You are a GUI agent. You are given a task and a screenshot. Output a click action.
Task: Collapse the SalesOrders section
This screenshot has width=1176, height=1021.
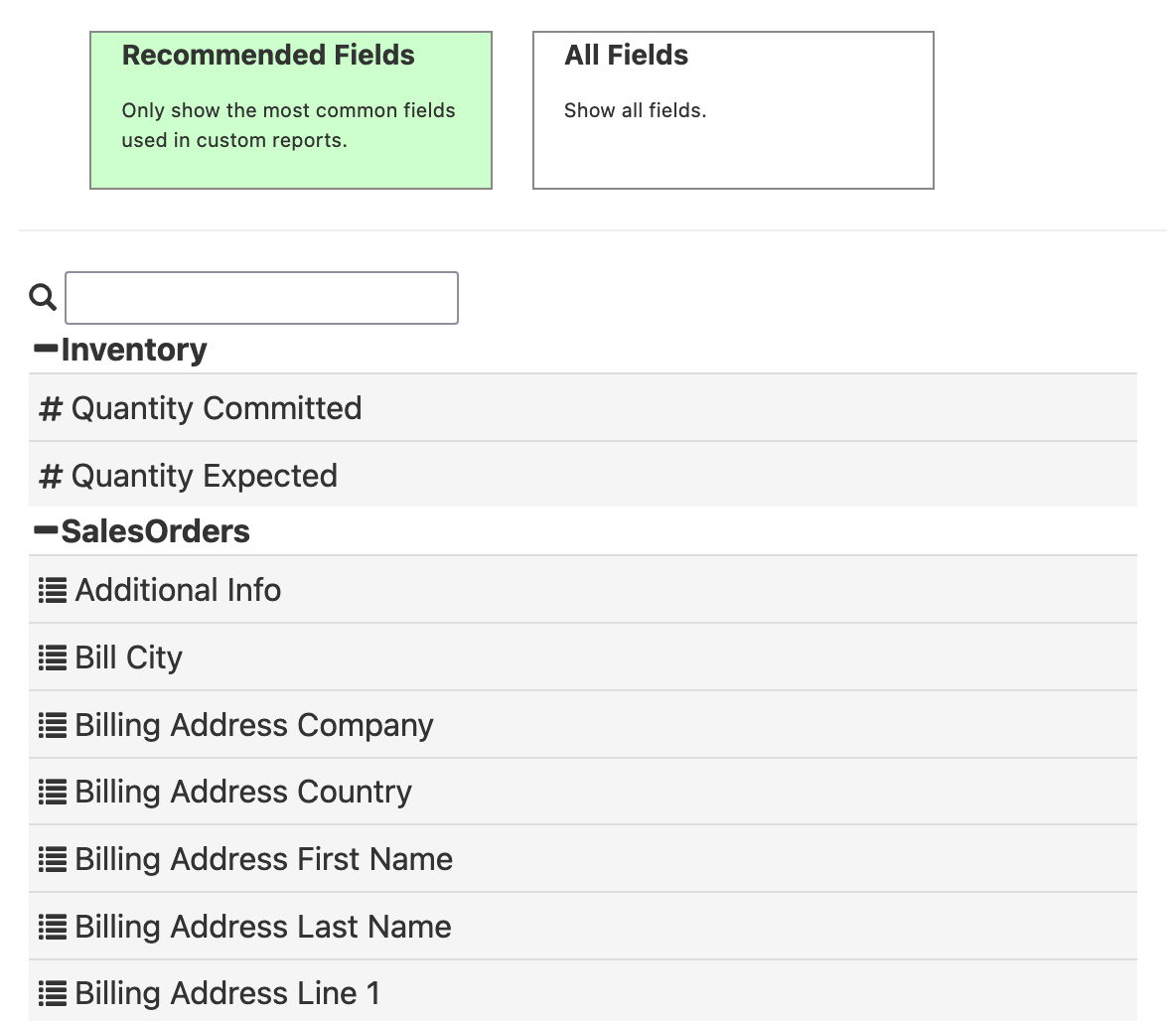point(44,530)
